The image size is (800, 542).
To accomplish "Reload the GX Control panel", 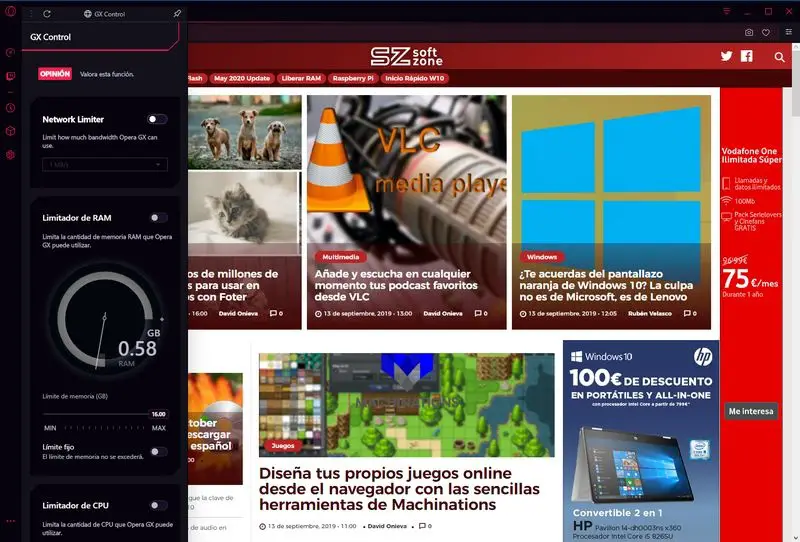I will [x=47, y=14].
